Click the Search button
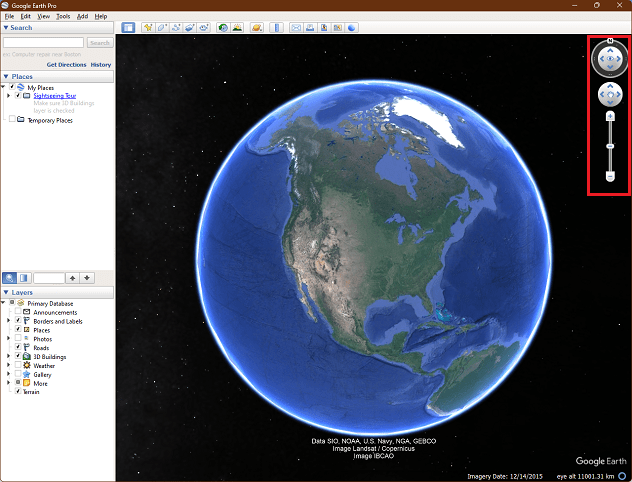Image resolution: width=632 pixels, height=482 pixels. 100,42
